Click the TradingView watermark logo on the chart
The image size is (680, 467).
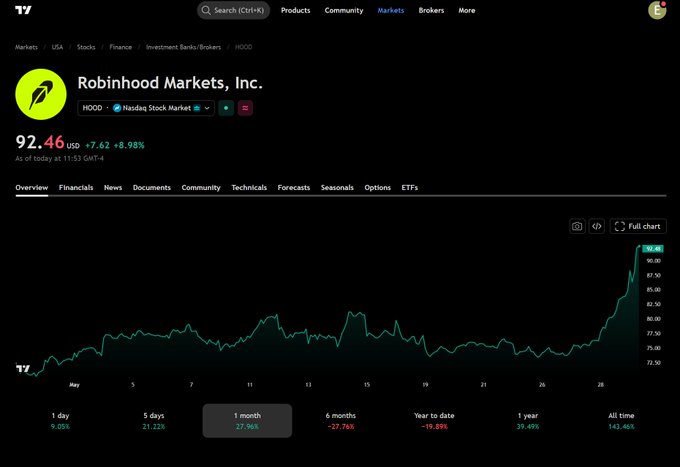[23, 368]
